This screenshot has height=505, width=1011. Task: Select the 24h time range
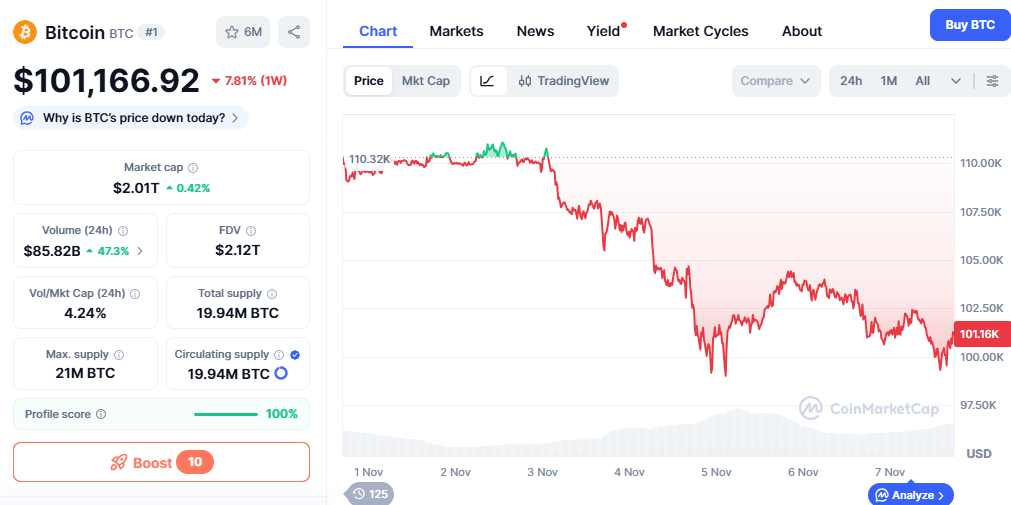851,81
